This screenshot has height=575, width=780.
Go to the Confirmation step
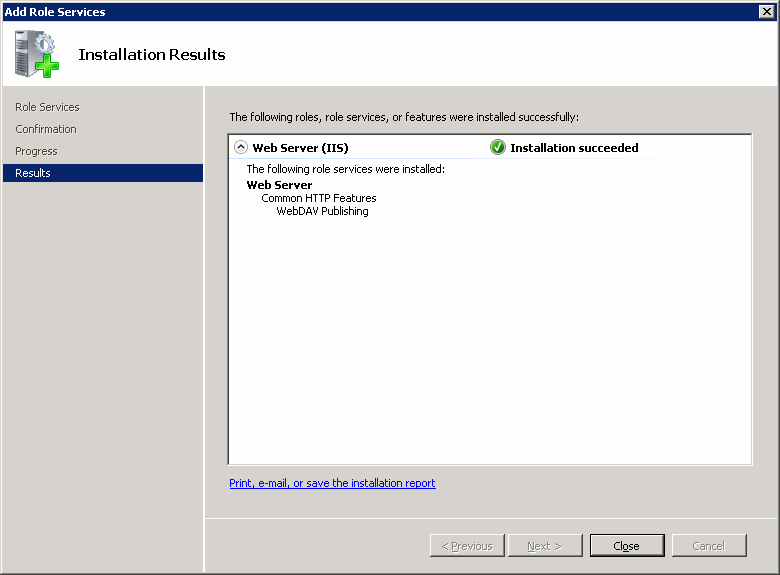pyautogui.click(x=46, y=129)
